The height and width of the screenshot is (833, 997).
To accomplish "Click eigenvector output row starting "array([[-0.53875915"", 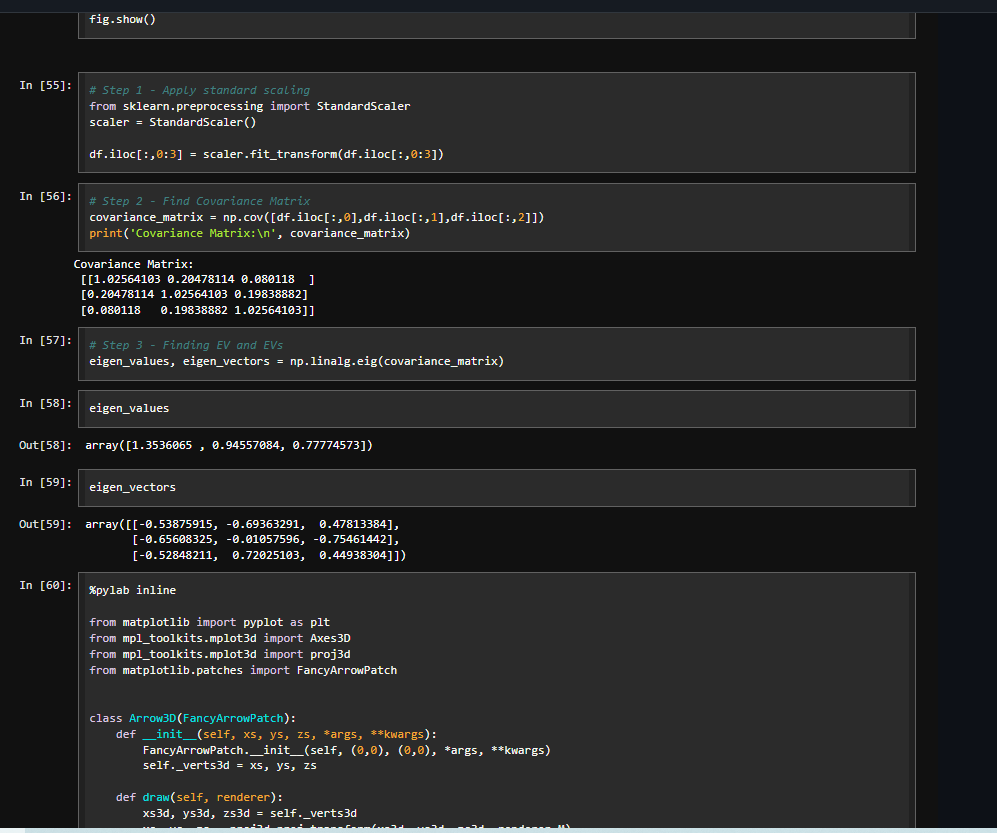I will click(242, 525).
